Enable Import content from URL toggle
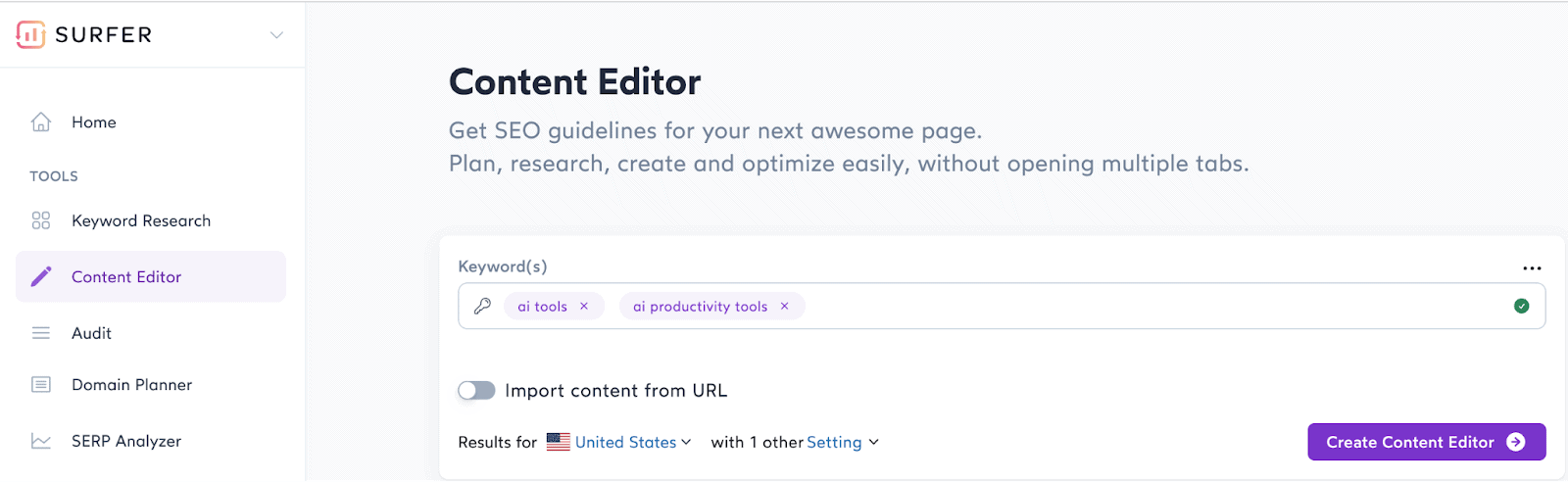Viewport: 1568px width, 482px height. coord(476,391)
